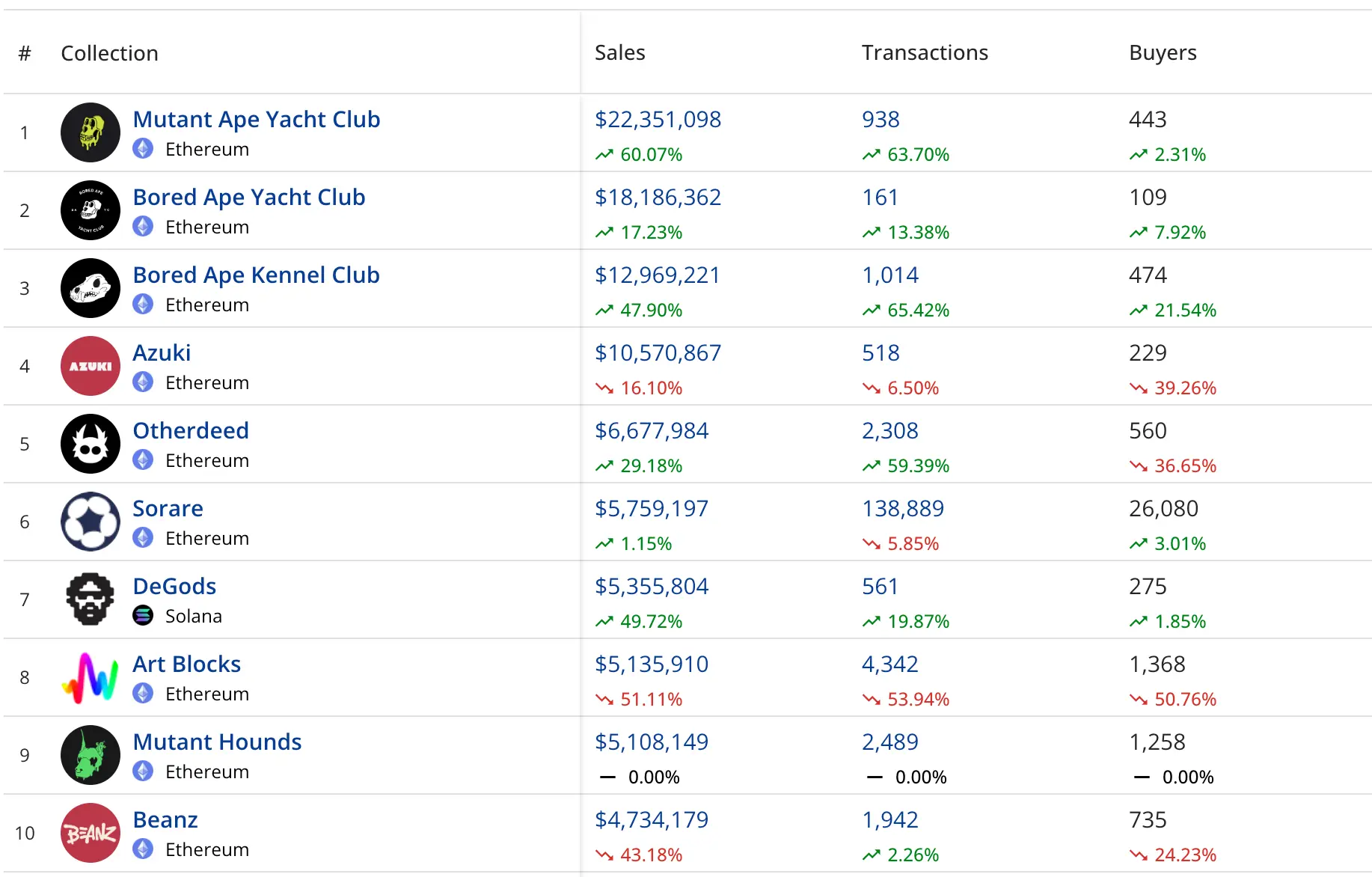Viewport: 1372px width, 877px height.
Task: Open the Otherdeed collection link
Action: pos(191,431)
